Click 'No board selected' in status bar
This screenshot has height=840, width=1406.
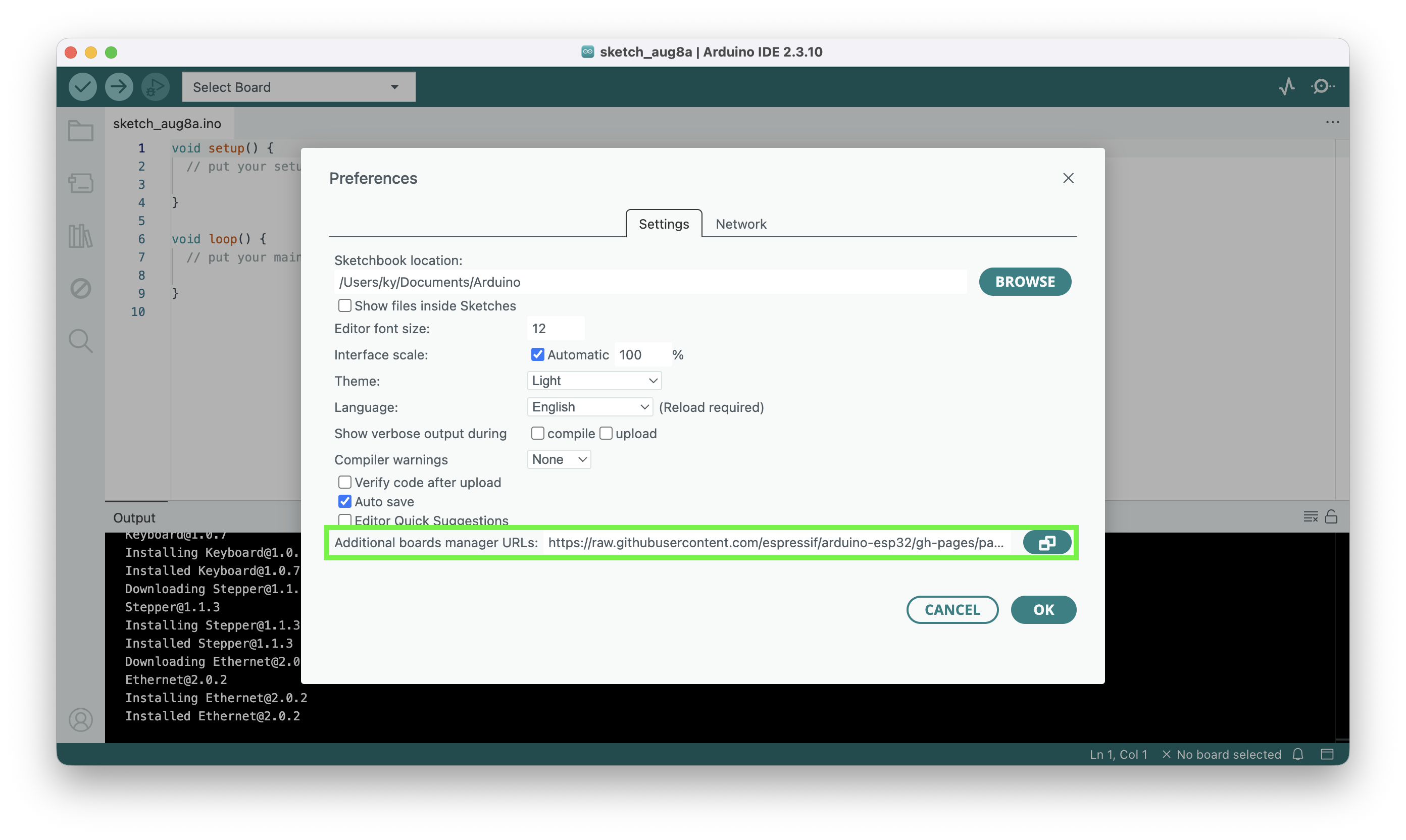coord(1221,754)
